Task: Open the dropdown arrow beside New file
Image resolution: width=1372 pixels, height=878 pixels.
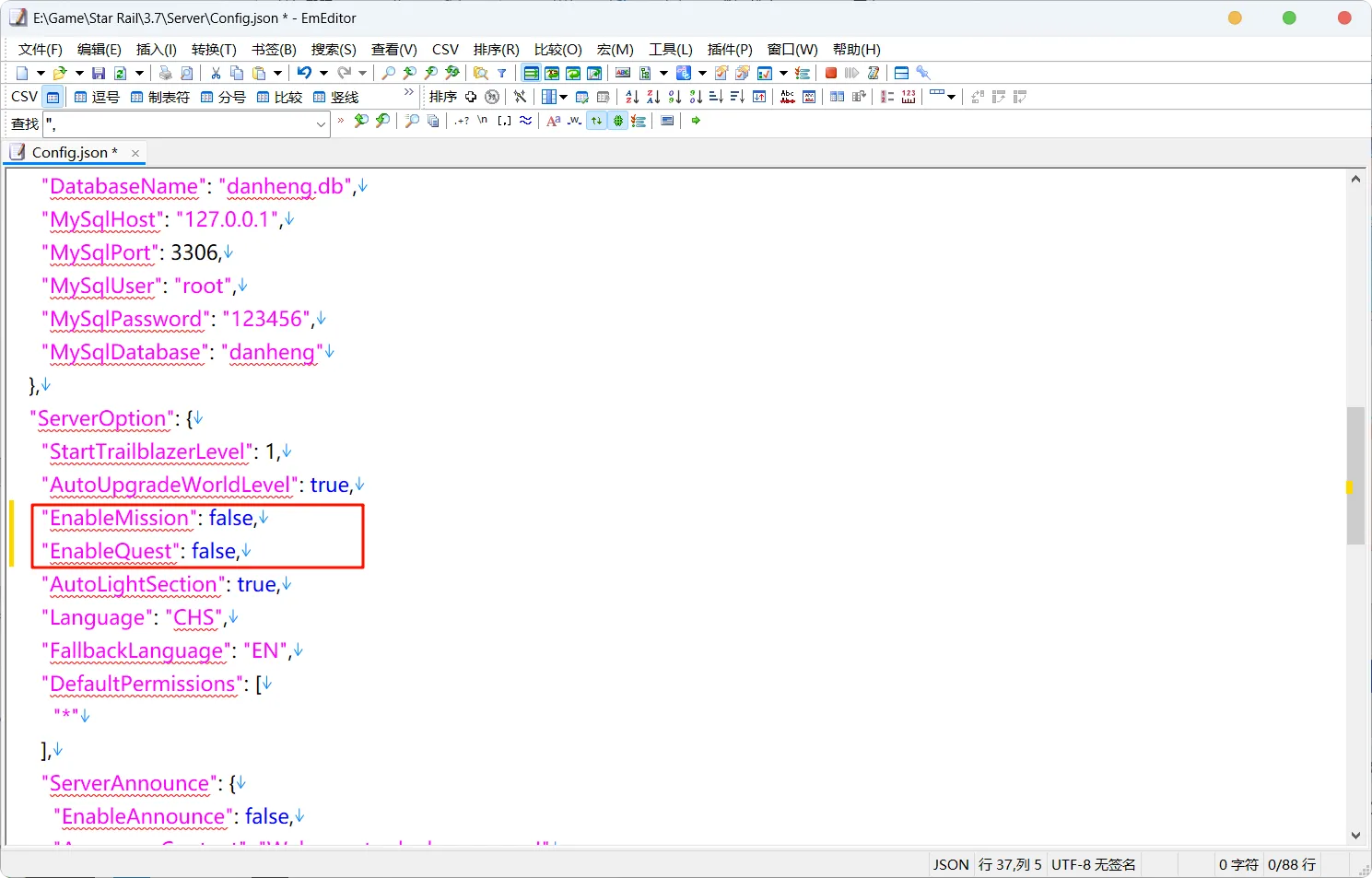Action: 40,73
